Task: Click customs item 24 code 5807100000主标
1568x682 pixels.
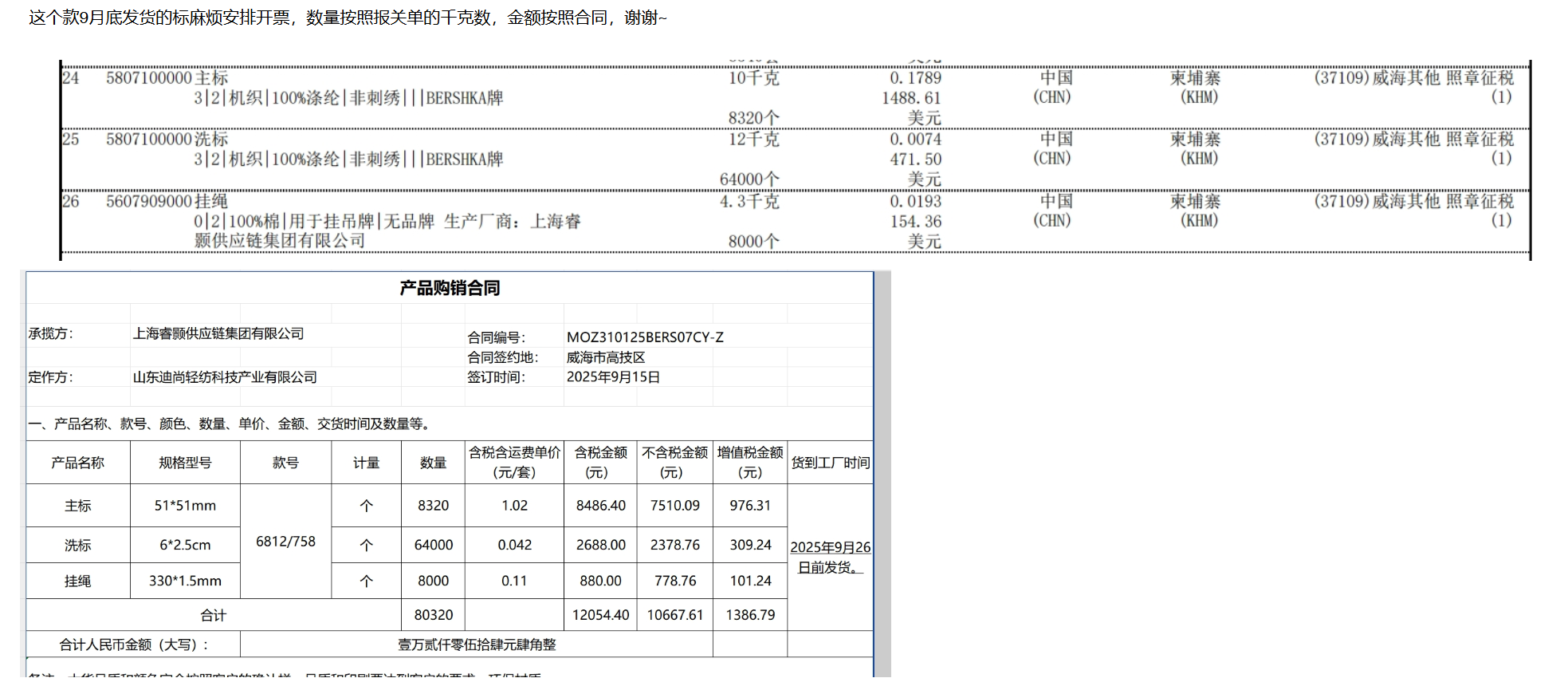Action: pos(167,78)
